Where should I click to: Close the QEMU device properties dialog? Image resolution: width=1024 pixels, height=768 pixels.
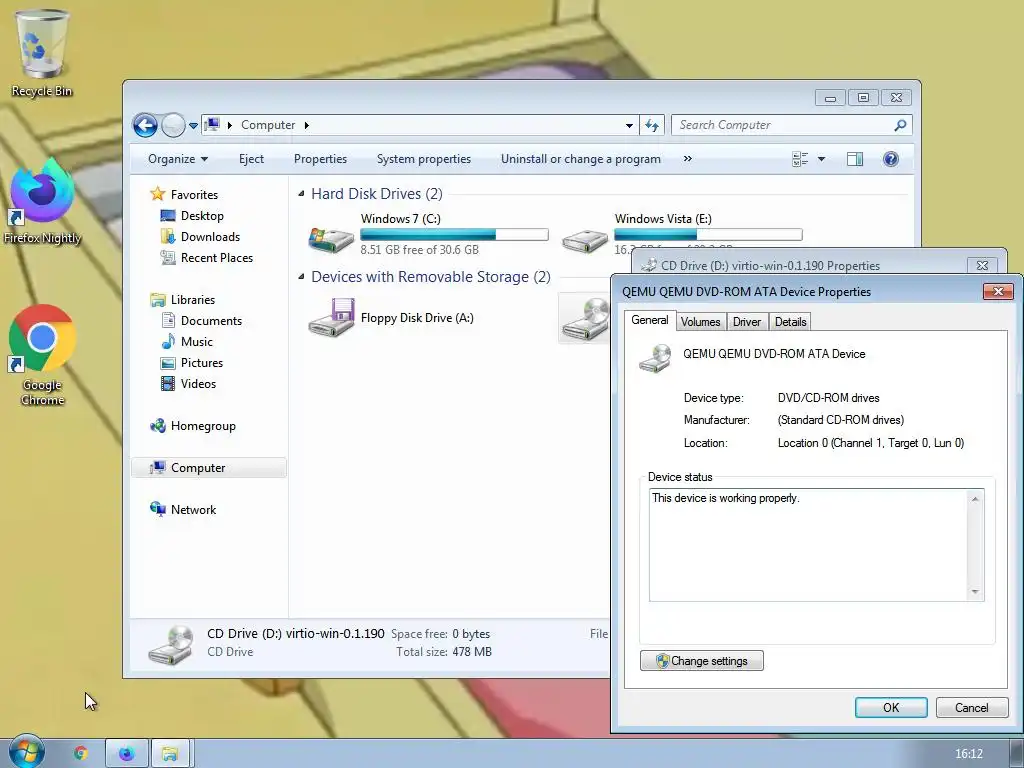coord(998,291)
